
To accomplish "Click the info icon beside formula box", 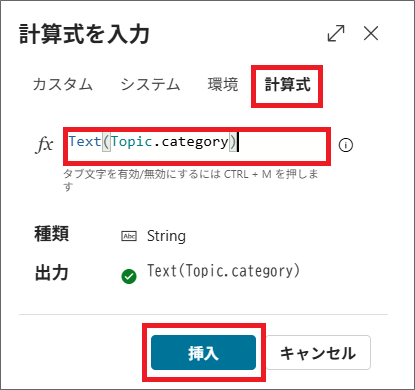I will click(346, 145).
